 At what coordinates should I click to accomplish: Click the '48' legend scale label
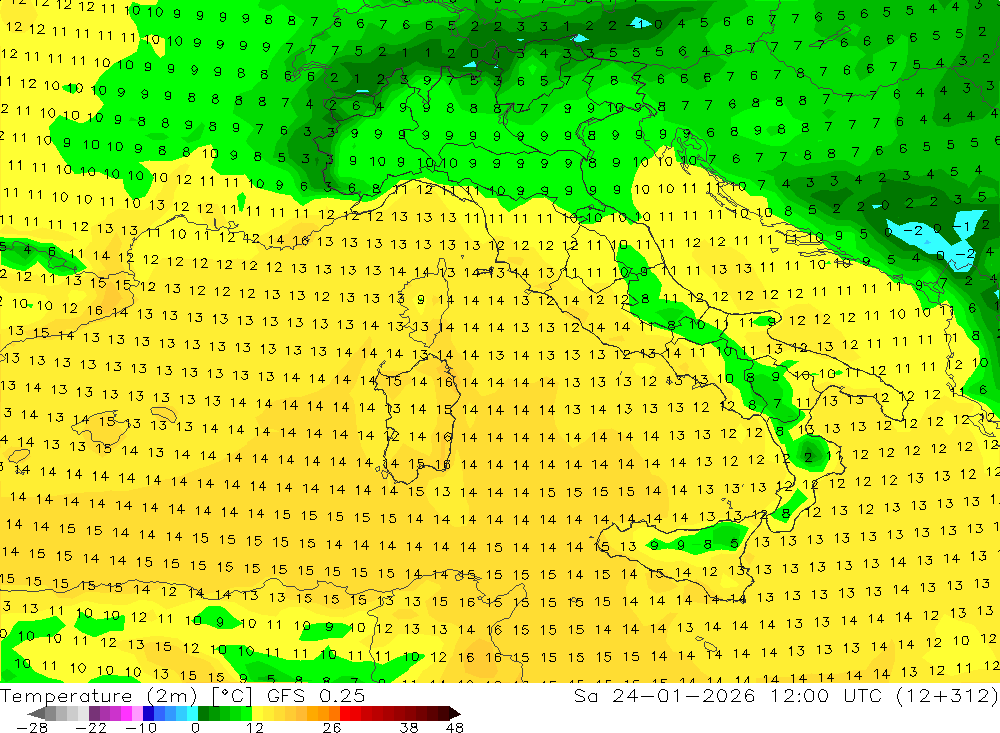point(454,727)
